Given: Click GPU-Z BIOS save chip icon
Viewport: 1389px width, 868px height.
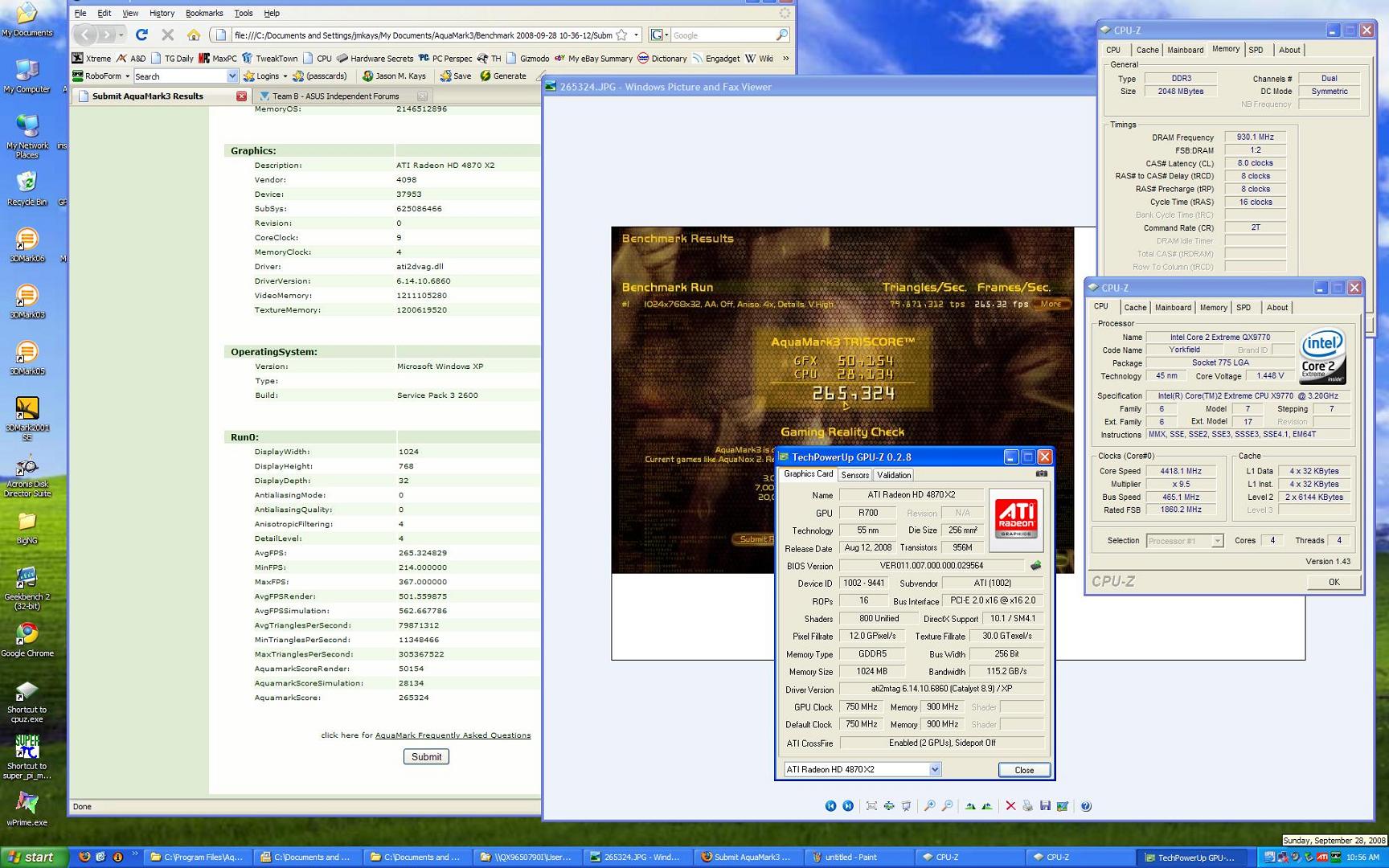Looking at the screenshot, I should pos(1036,566).
